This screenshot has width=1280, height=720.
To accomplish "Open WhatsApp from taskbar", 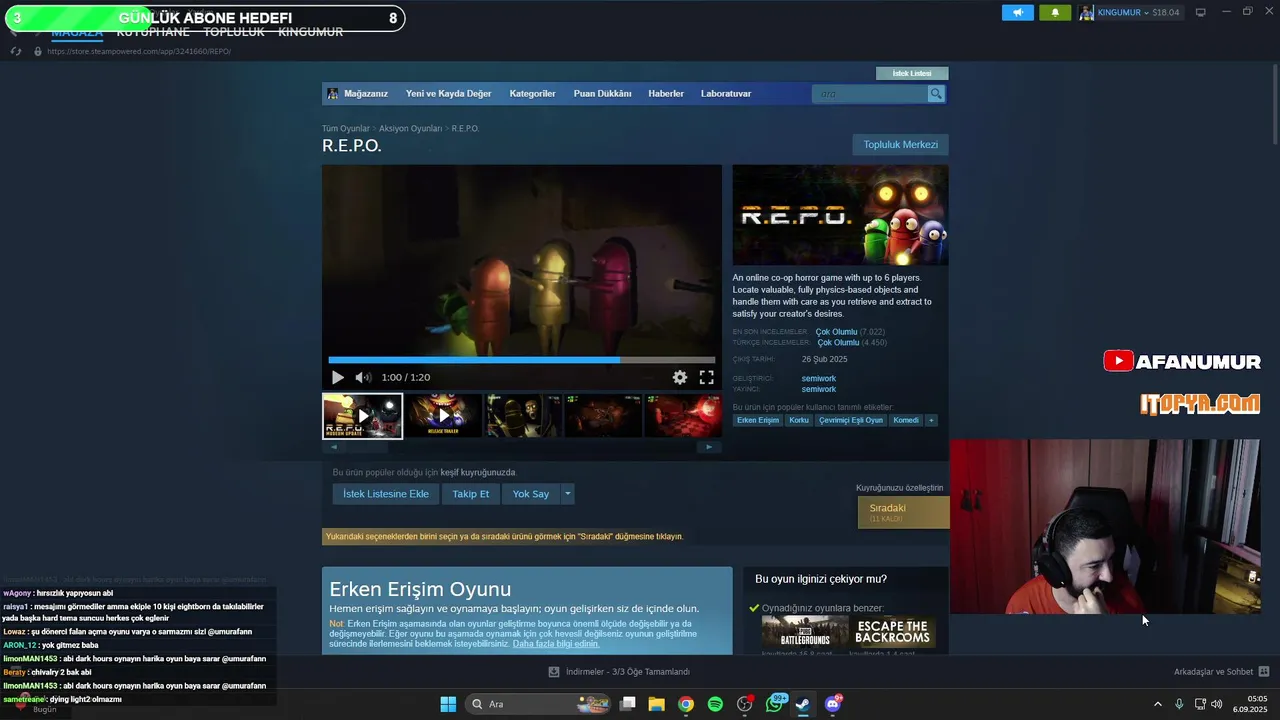I will [x=774, y=704].
